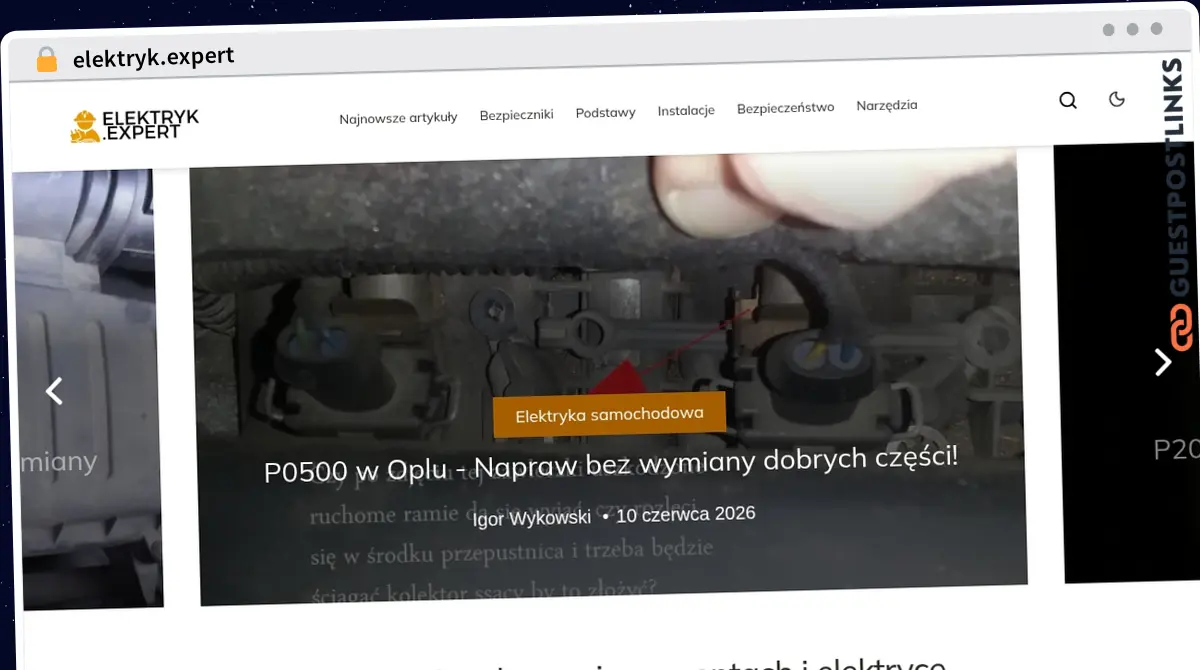Click the elektryk.expert address bar text
The width and height of the screenshot is (1200, 670).
153,57
